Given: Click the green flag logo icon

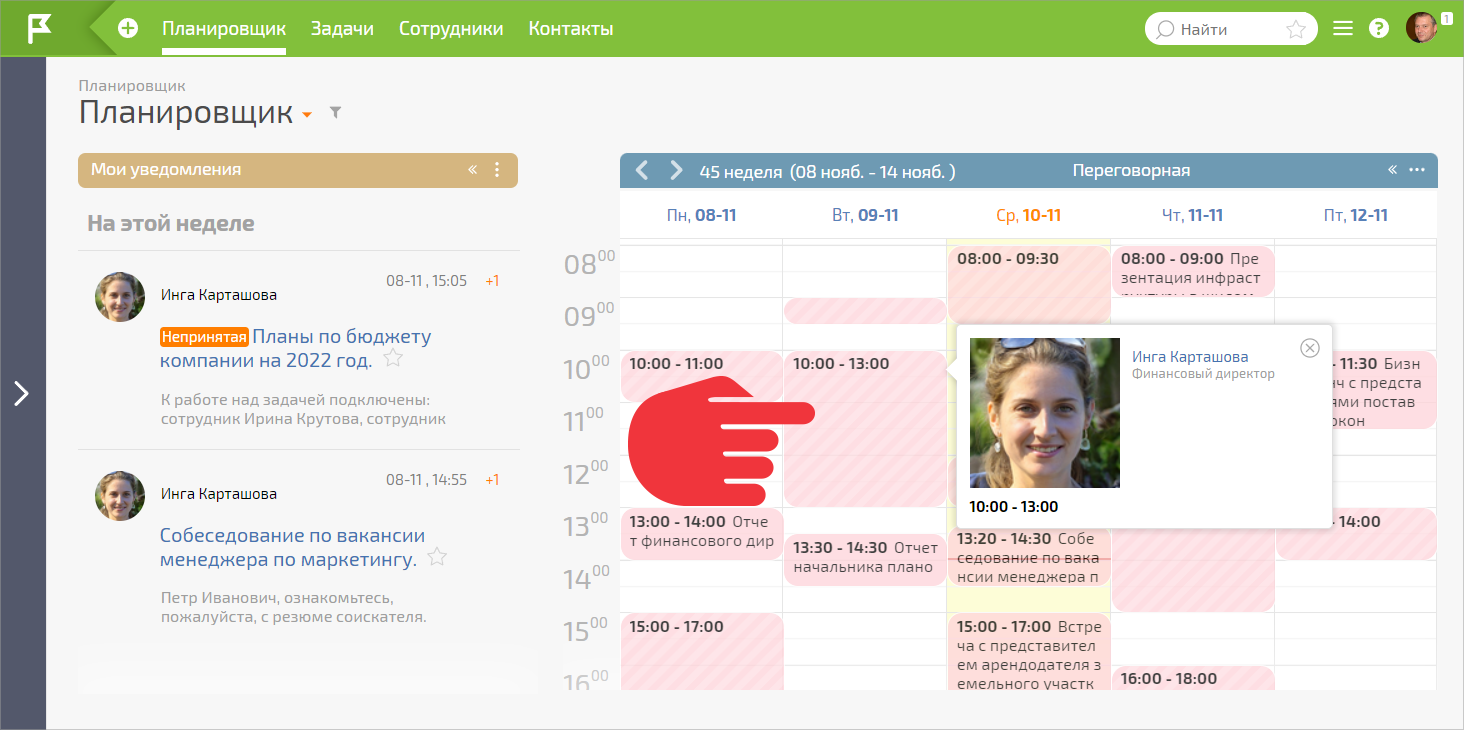Looking at the screenshot, I should pyautogui.click(x=38, y=28).
